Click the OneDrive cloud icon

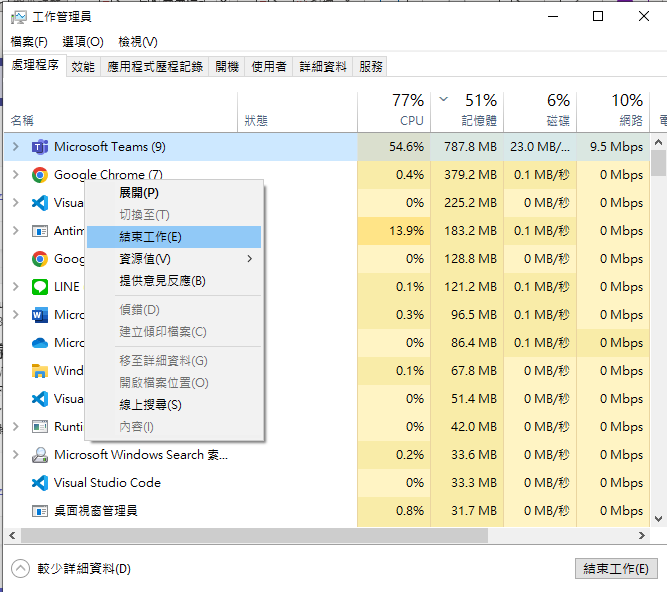pos(40,343)
